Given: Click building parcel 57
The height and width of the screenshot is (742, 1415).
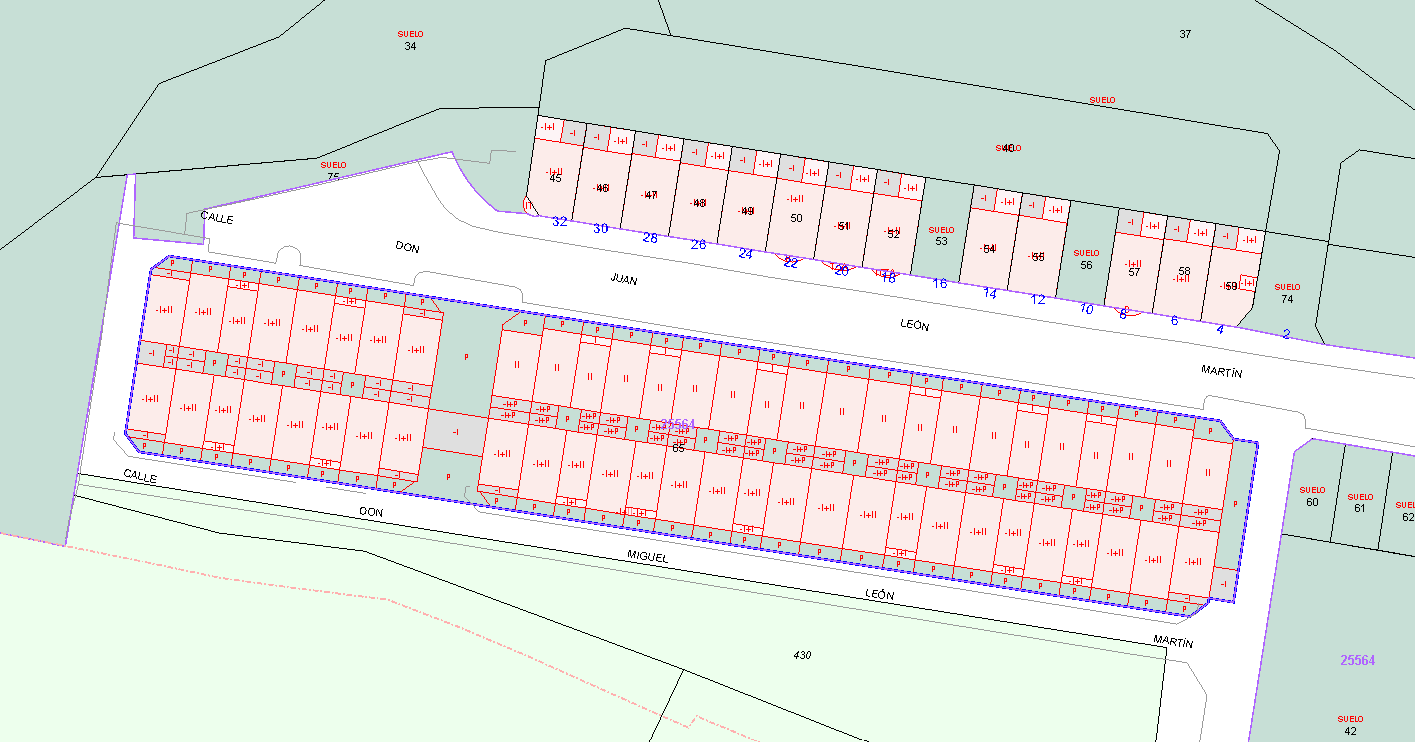Looking at the screenshot, I should pos(1133,272).
